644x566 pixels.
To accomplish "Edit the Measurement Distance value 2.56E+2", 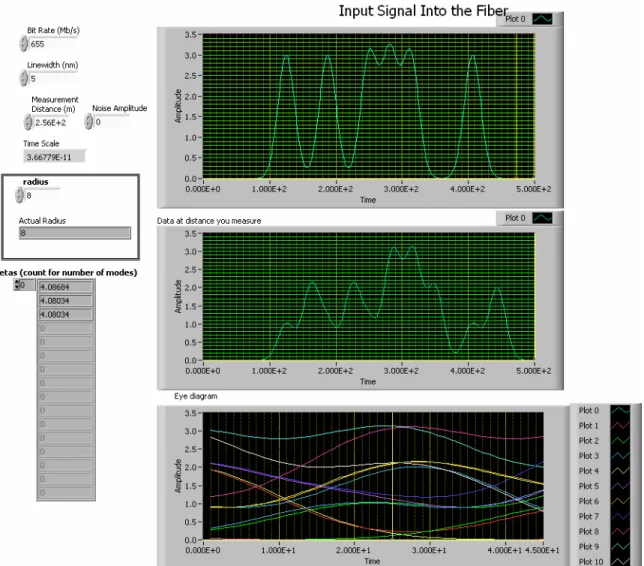I will tap(50, 122).
